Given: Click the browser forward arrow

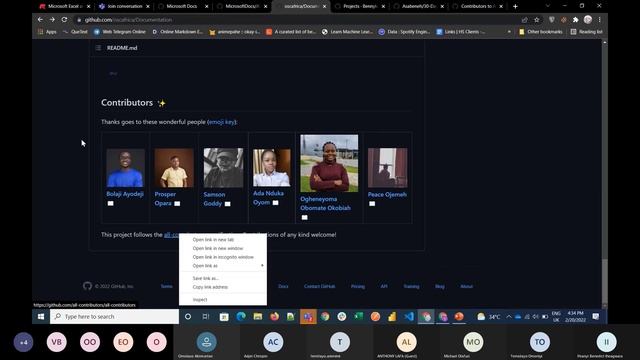Looking at the screenshot, I should 52,20.
